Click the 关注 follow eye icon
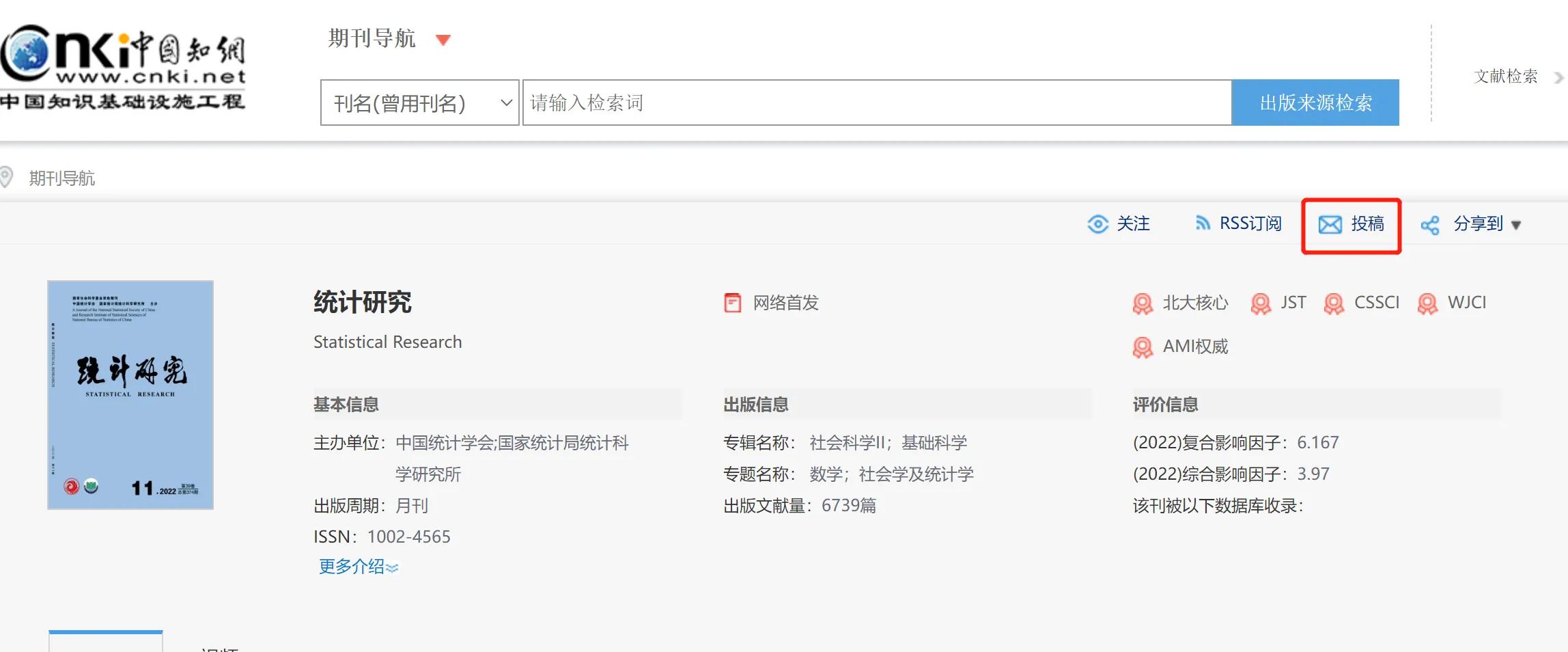1568x652 pixels. pos(1098,223)
